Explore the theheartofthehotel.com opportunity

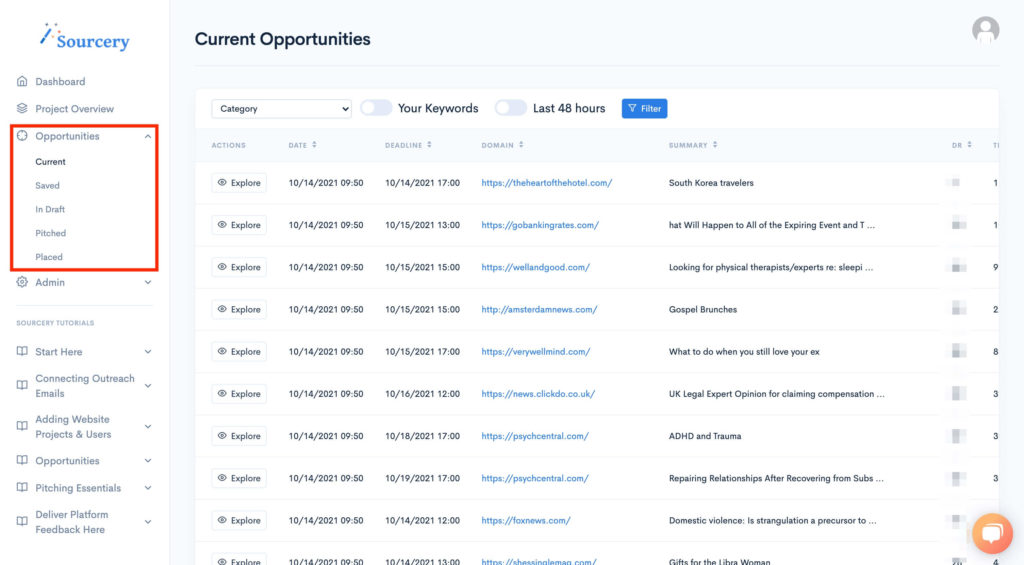pyautogui.click(x=239, y=183)
